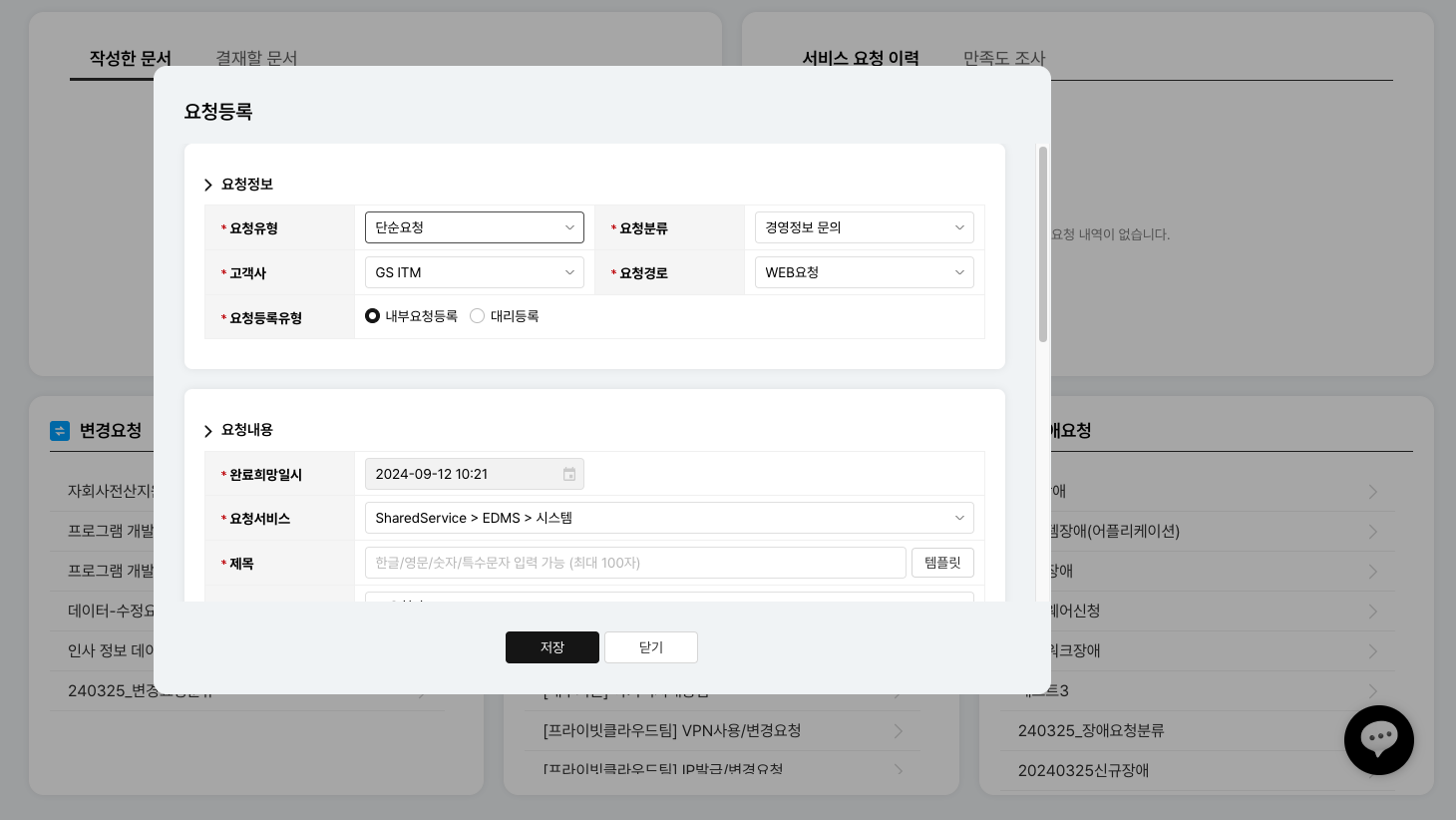Select the 대리등록 radio button

477,316
